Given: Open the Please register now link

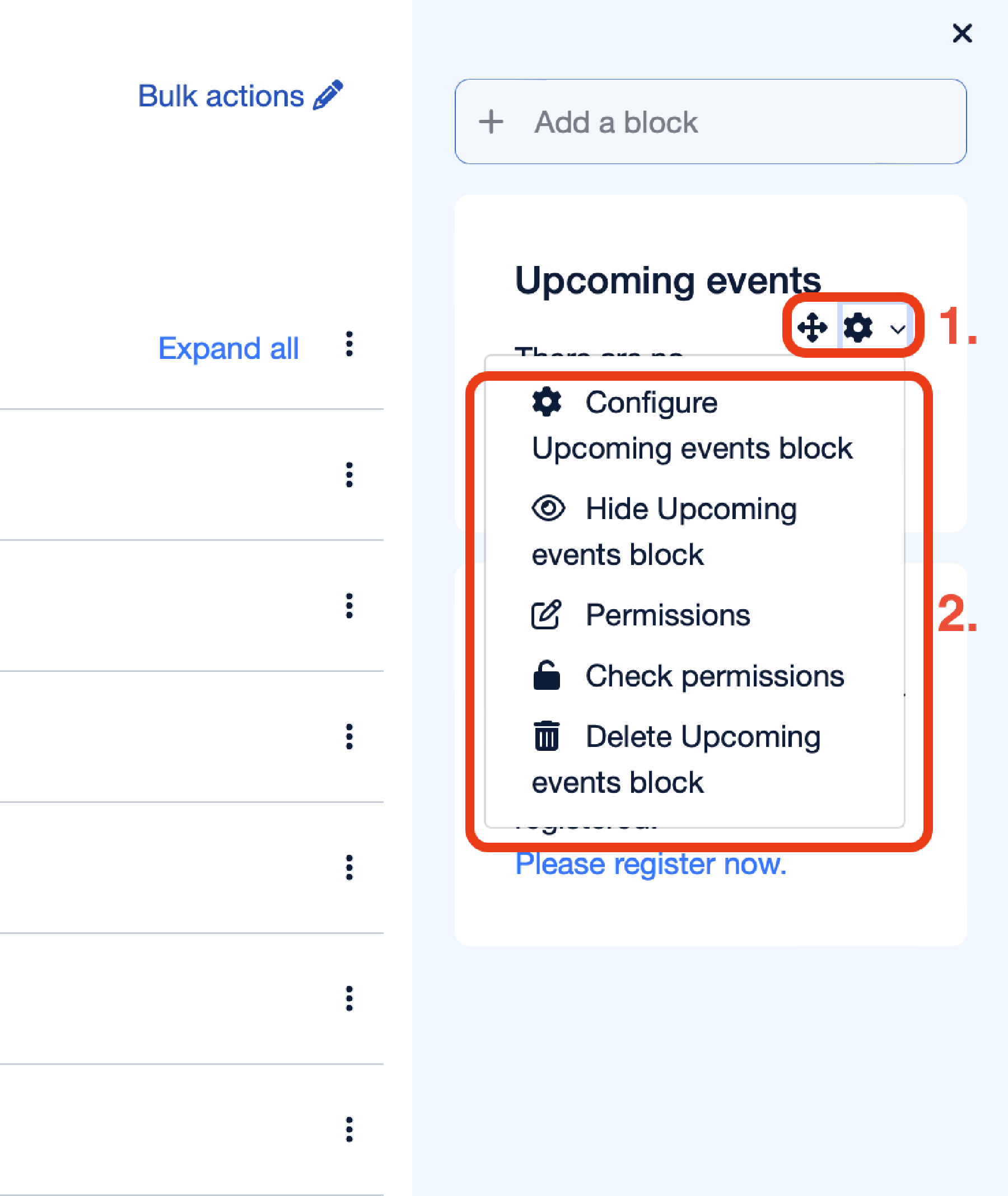Looking at the screenshot, I should (x=650, y=863).
